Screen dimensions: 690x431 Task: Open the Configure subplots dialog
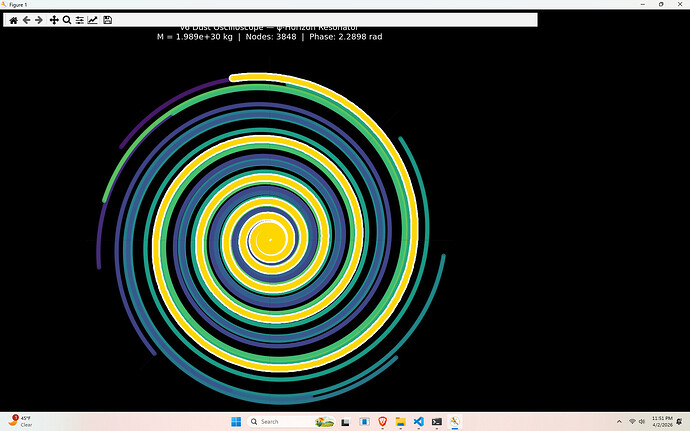click(80, 20)
